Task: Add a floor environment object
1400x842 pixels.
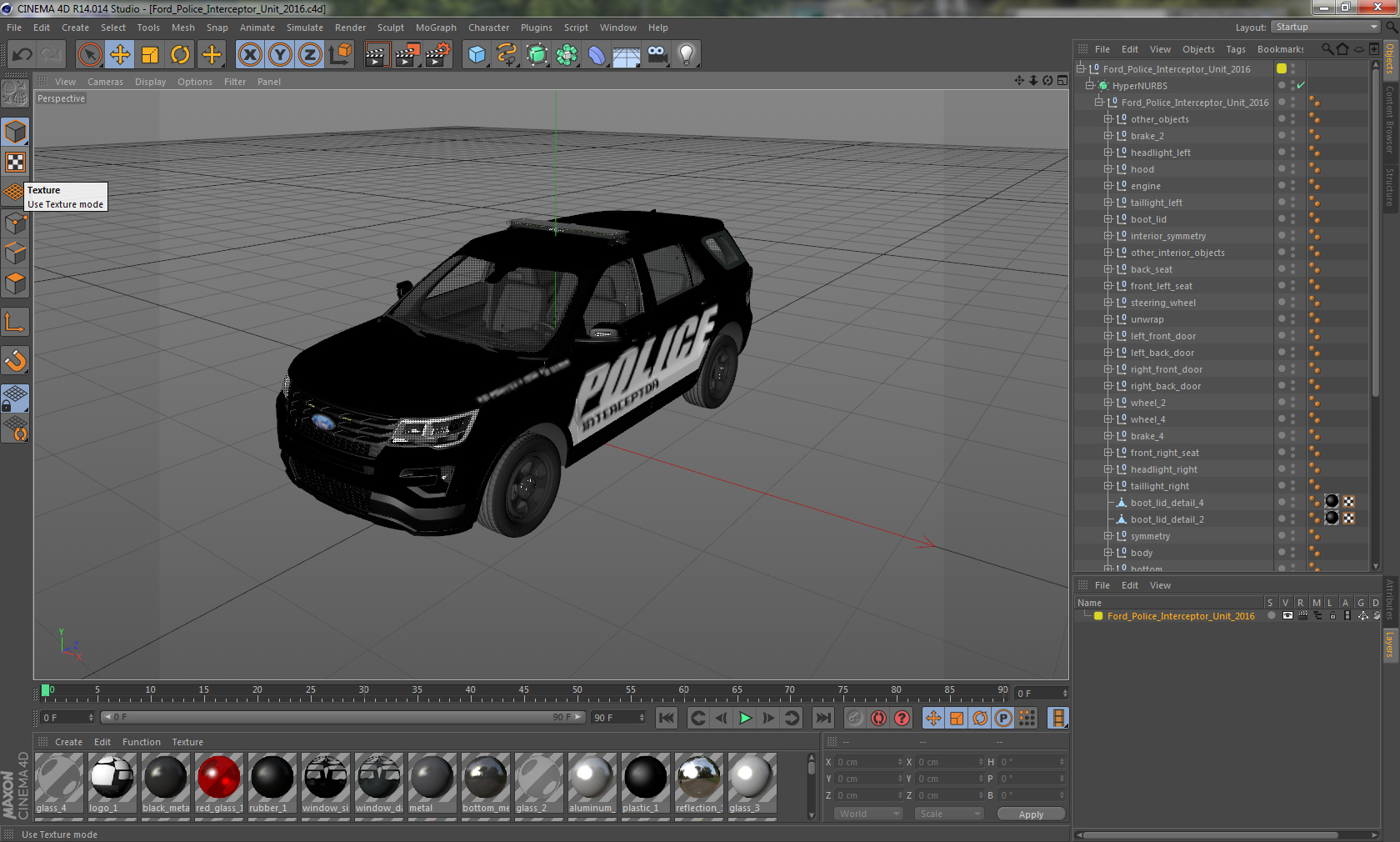Action: (627, 55)
